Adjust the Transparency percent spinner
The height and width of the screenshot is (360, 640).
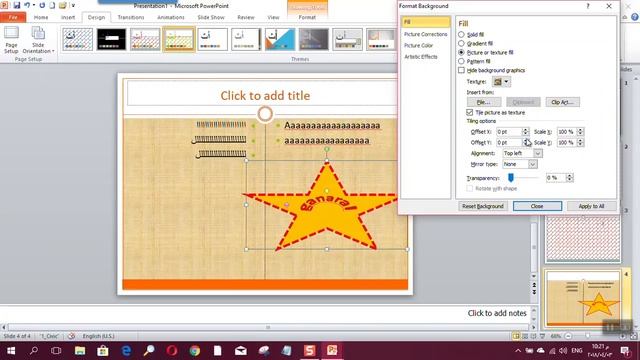pyautogui.click(x=569, y=178)
